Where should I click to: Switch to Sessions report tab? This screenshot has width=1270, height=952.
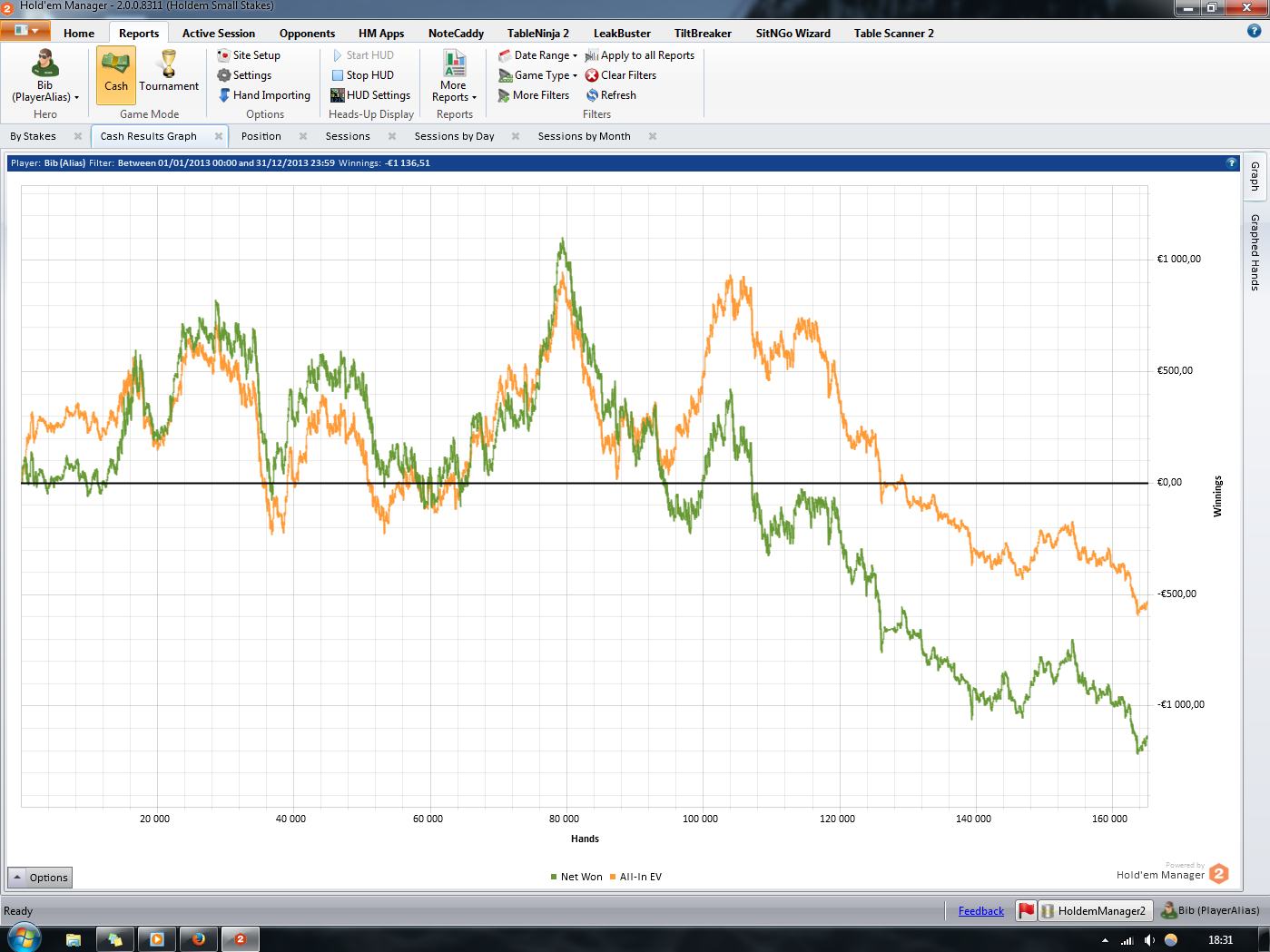click(x=348, y=136)
